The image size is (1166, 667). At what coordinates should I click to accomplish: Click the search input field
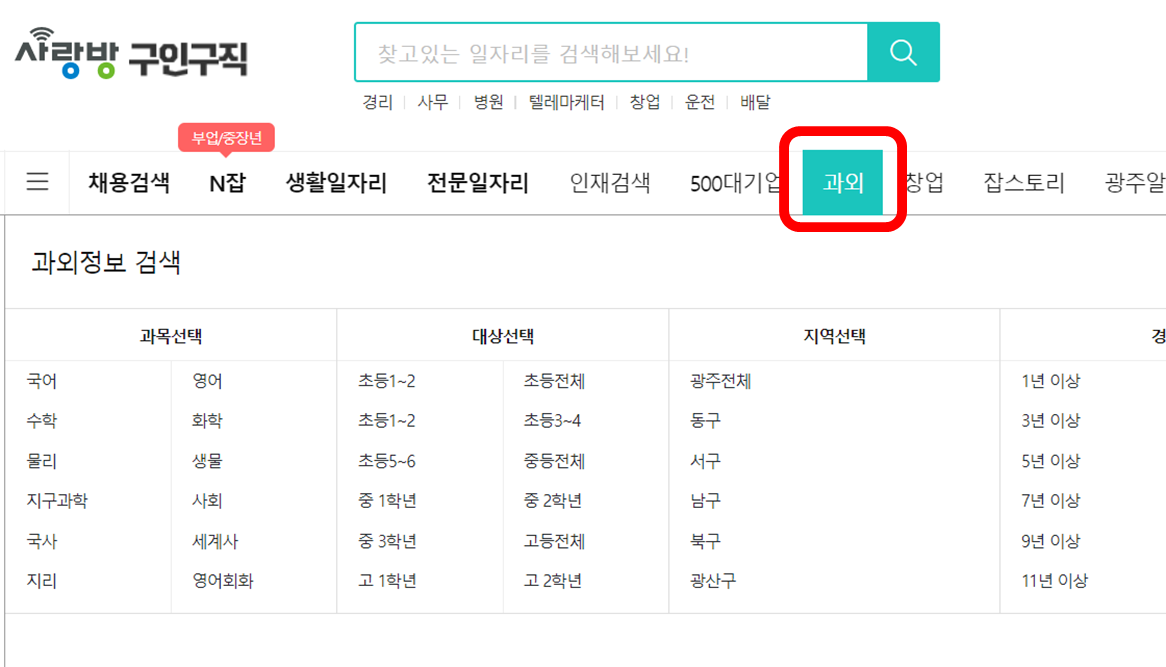(x=610, y=51)
